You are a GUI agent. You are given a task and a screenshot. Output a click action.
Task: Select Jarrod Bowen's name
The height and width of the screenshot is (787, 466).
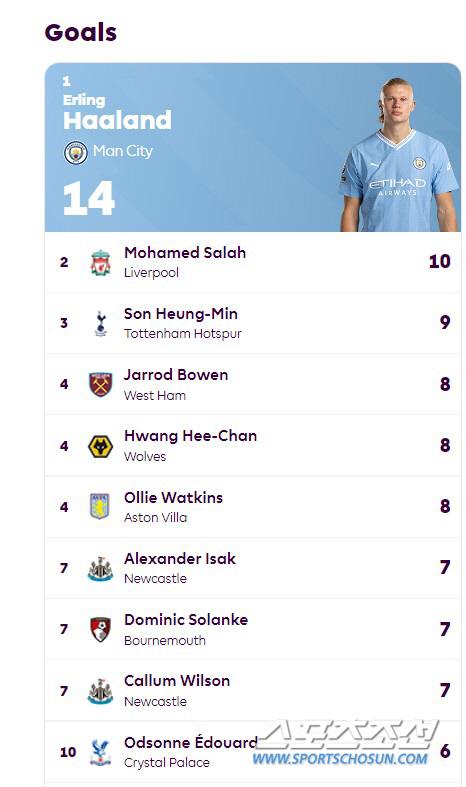point(176,375)
